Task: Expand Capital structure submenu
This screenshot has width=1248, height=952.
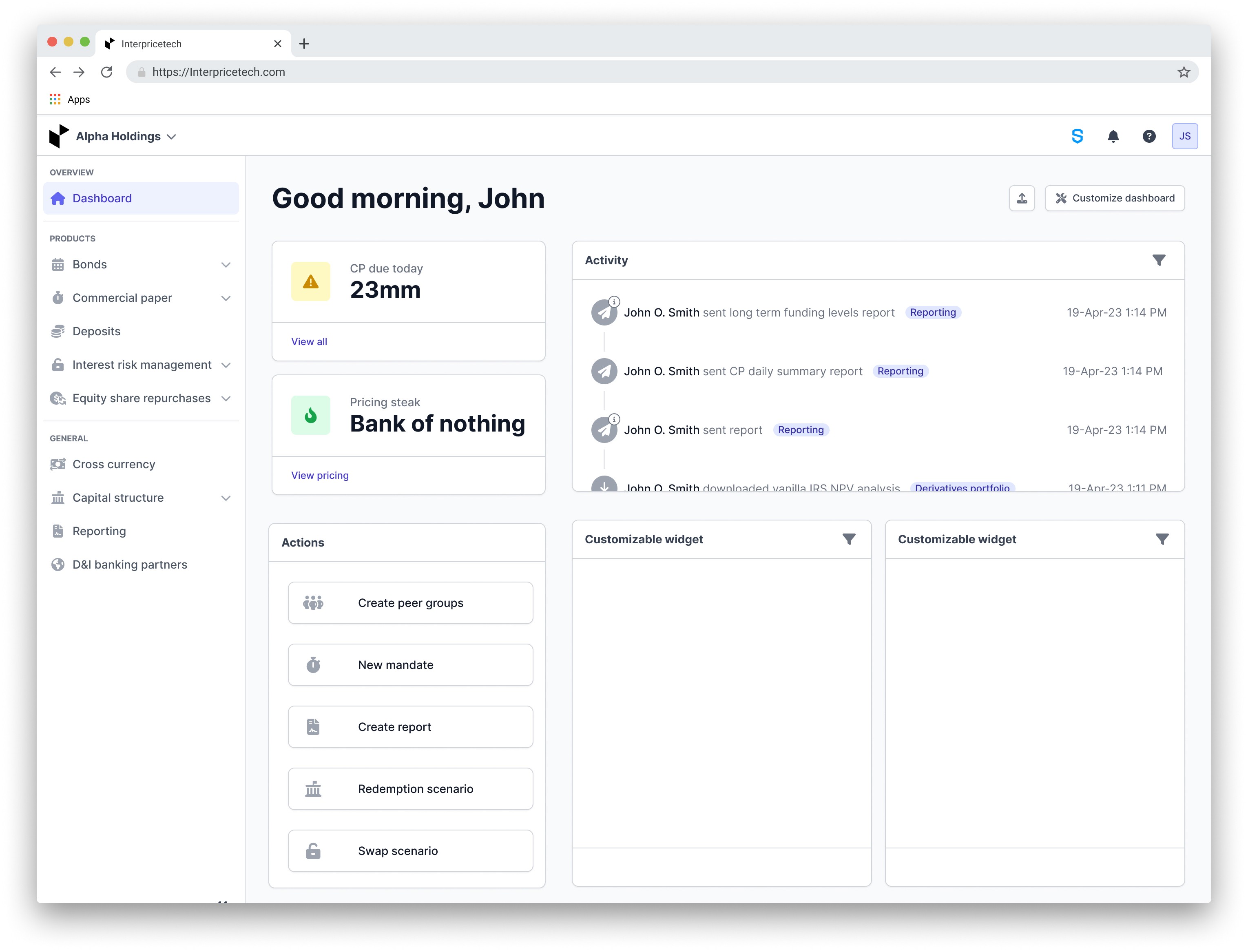Action: point(226,498)
